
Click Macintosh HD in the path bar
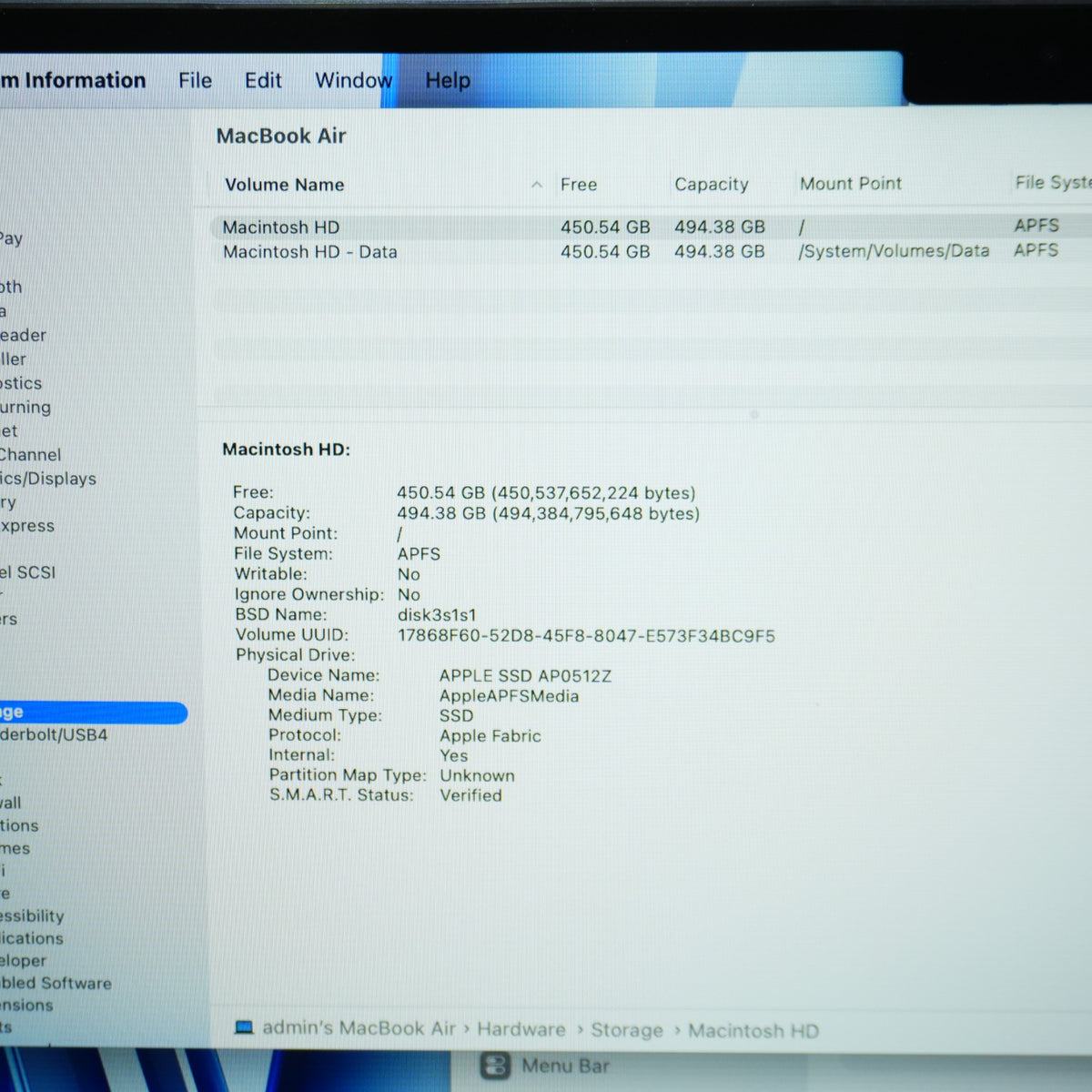click(x=753, y=1031)
